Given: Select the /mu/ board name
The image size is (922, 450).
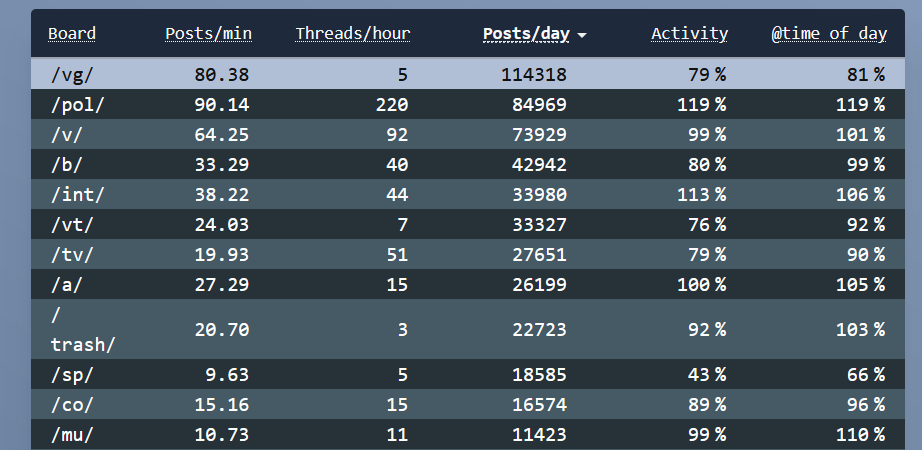Looking at the screenshot, I should click(72, 435).
